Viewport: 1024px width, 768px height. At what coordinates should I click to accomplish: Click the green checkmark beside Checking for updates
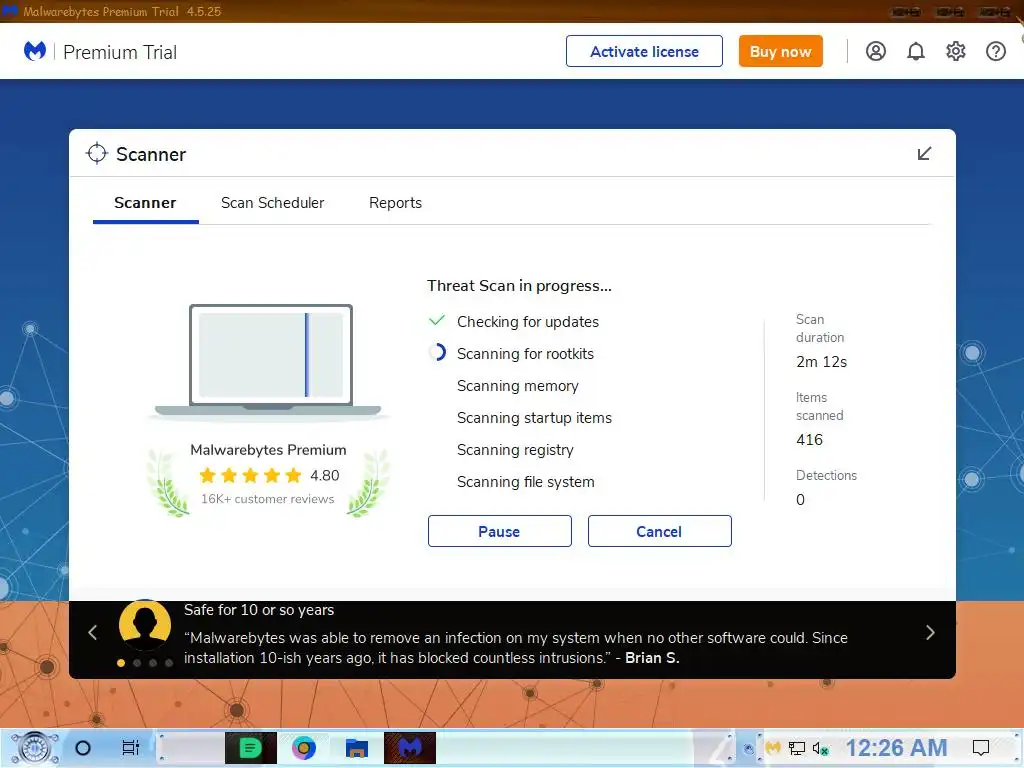click(x=437, y=320)
